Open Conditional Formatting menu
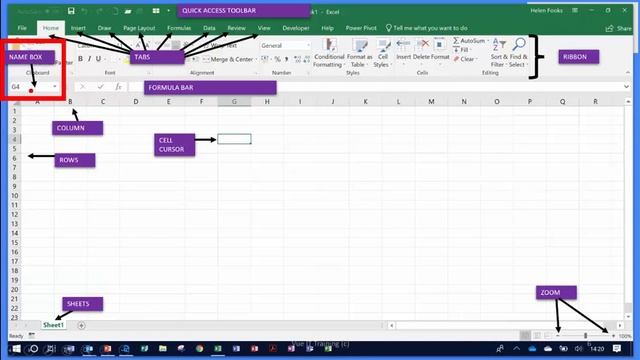 329,53
